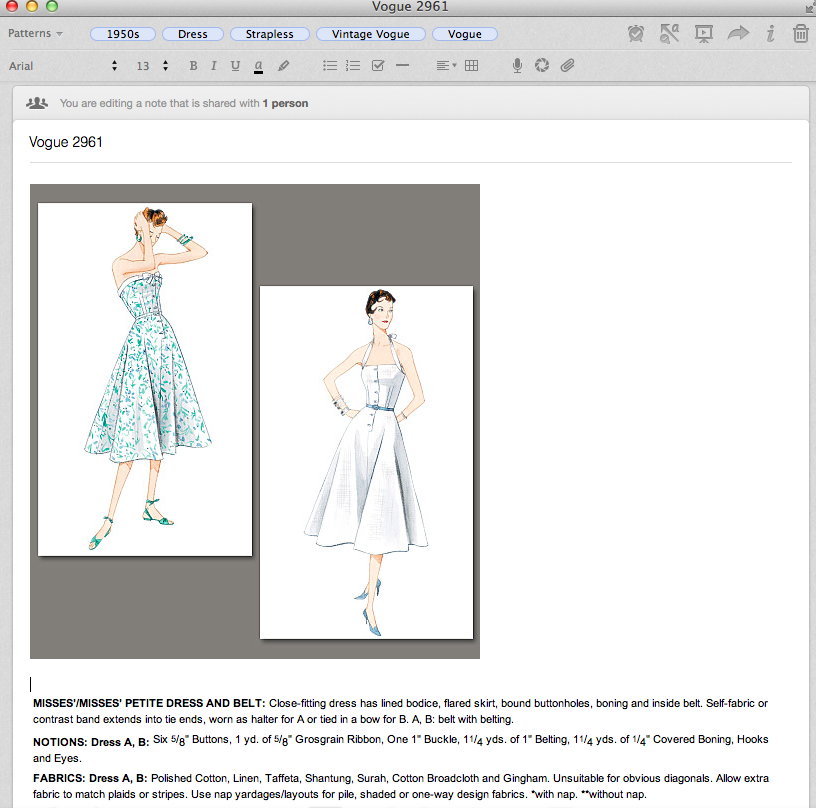The height and width of the screenshot is (808, 816).
Task: Open the text alignment dropdown
Action: (x=446, y=66)
